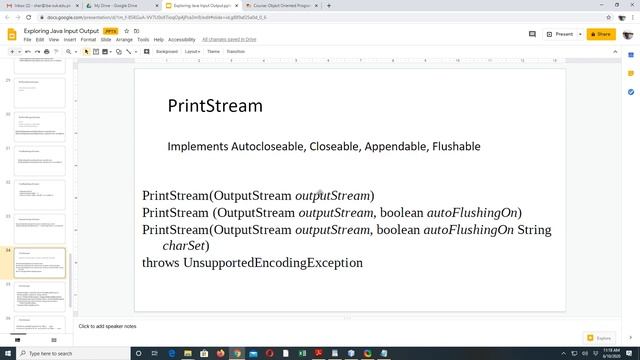Click the zoom magnifier icon
640x360 pixels.
pos(69,52)
